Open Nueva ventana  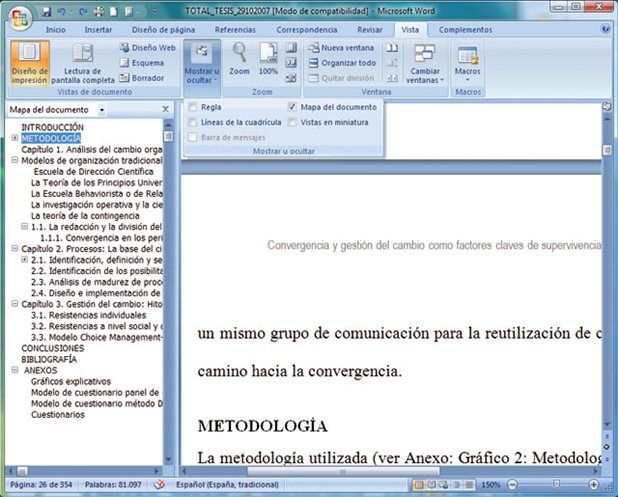tap(341, 48)
